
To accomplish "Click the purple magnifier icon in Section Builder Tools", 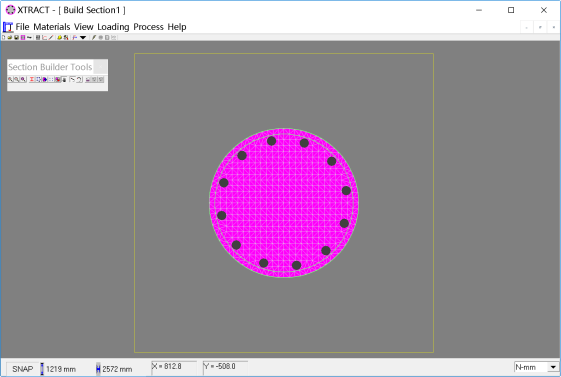I will tap(23, 79).
